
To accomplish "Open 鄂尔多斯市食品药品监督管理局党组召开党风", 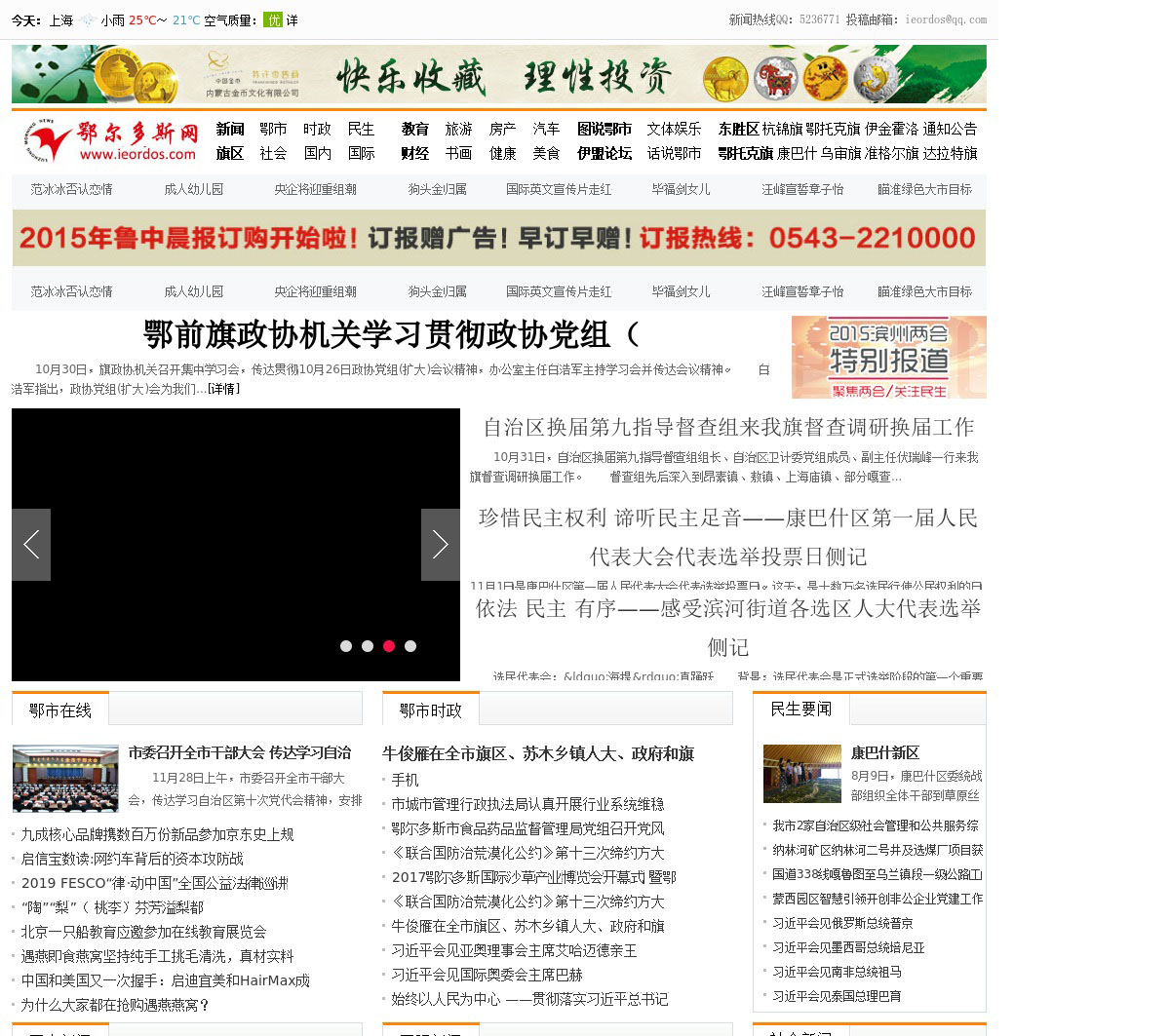I will 527,828.
